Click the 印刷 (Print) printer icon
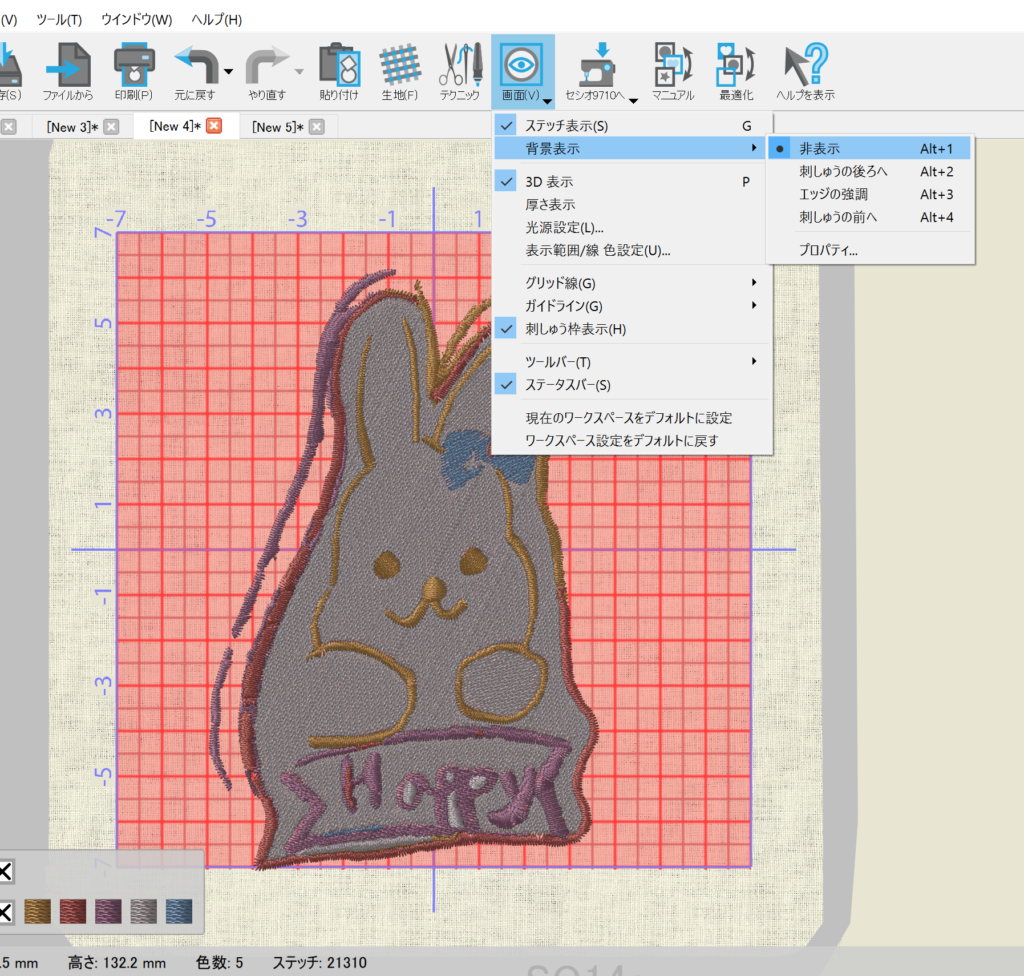Screen dimensions: 1024x976 point(133,67)
